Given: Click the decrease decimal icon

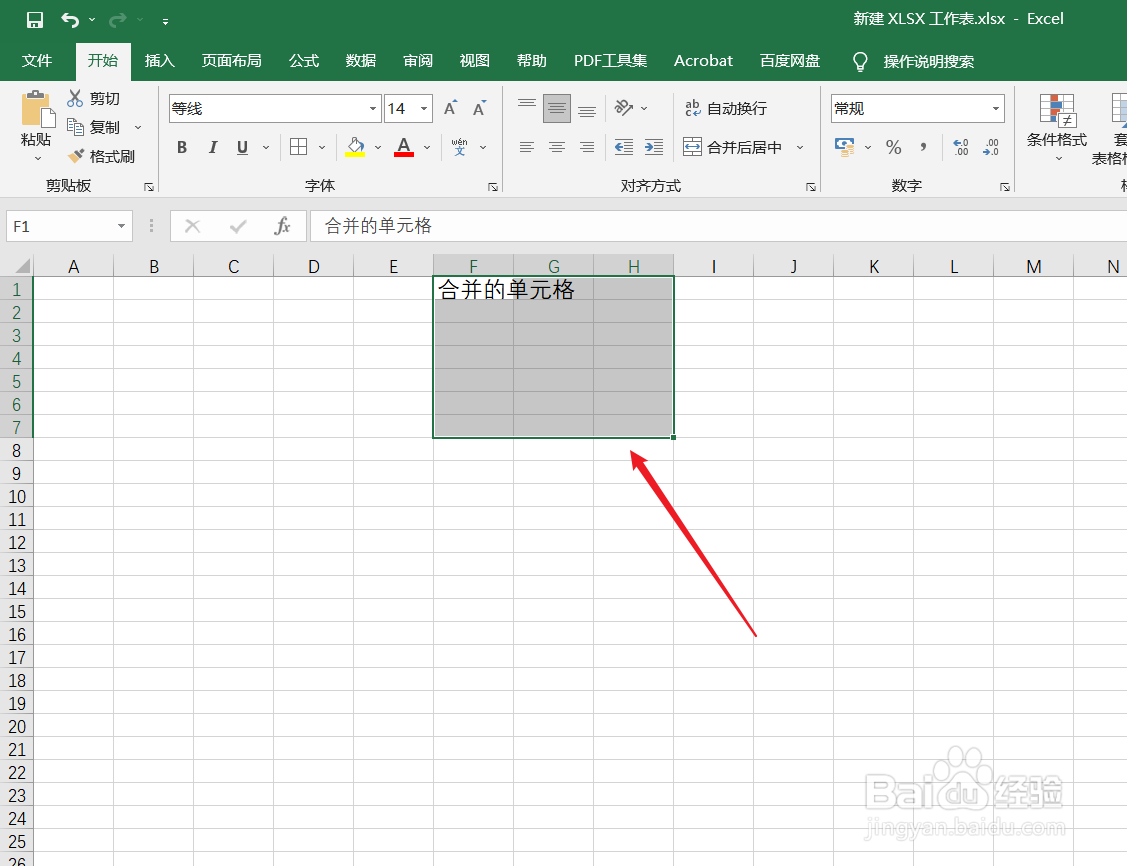Looking at the screenshot, I should (x=991, y=147).
